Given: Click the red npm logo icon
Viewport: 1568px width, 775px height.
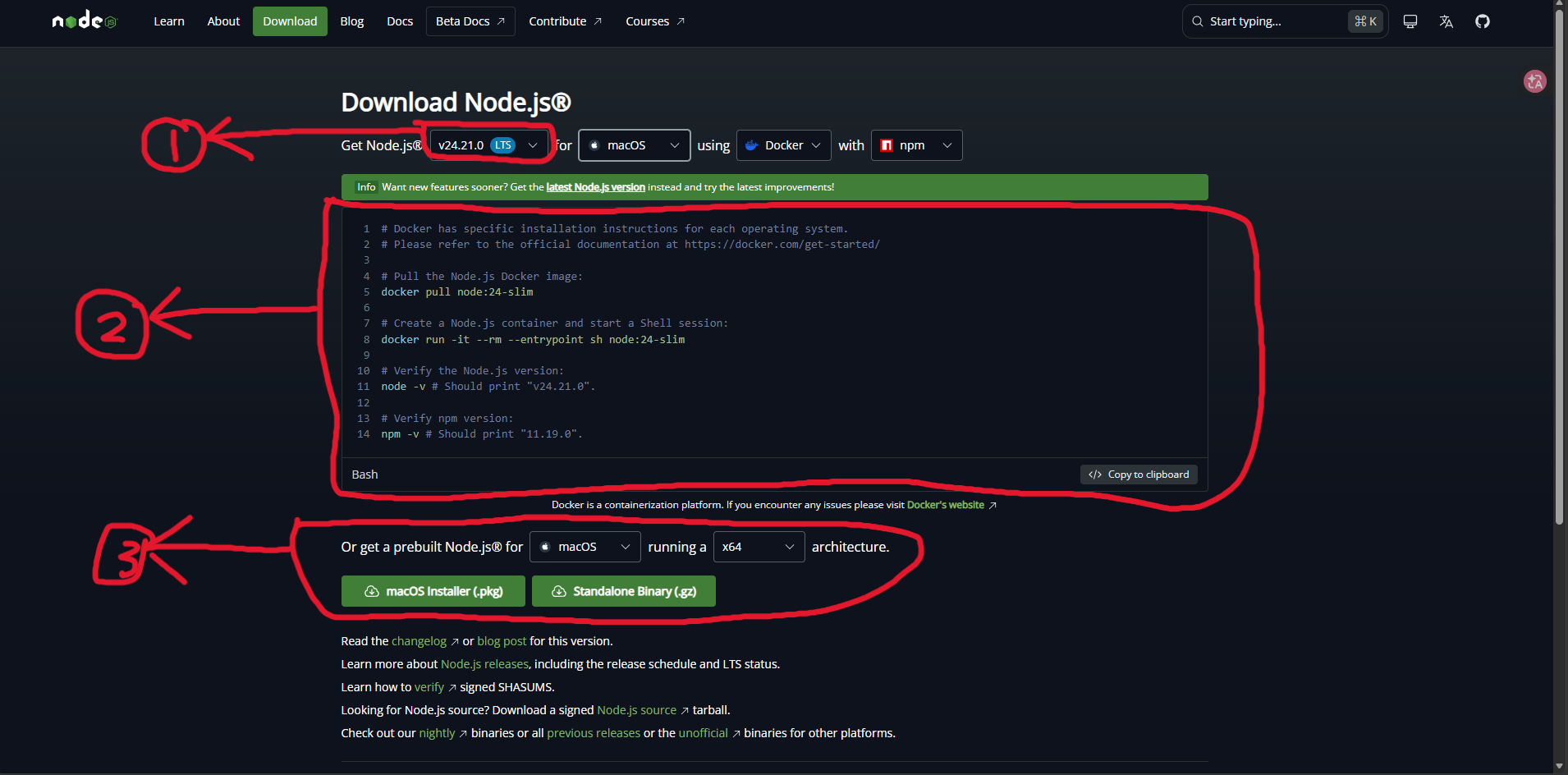Looking at the screenshot, I should coord(887,145).
